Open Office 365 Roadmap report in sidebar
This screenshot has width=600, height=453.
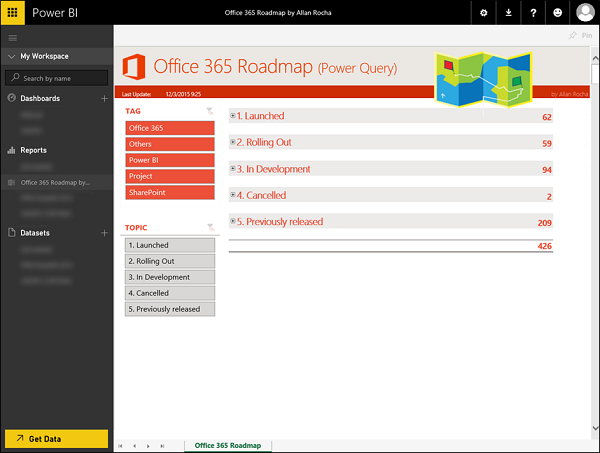tap(55, 183)
